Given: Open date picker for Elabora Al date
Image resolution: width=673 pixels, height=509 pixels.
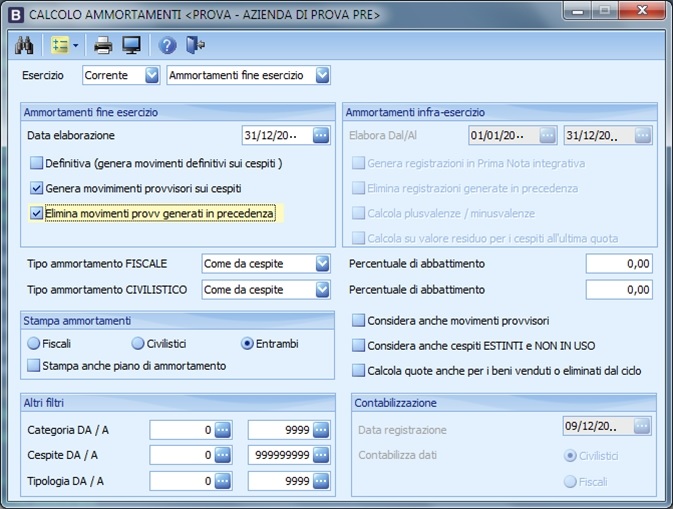Looking at the screenshot, I should [x=643, y=135].
